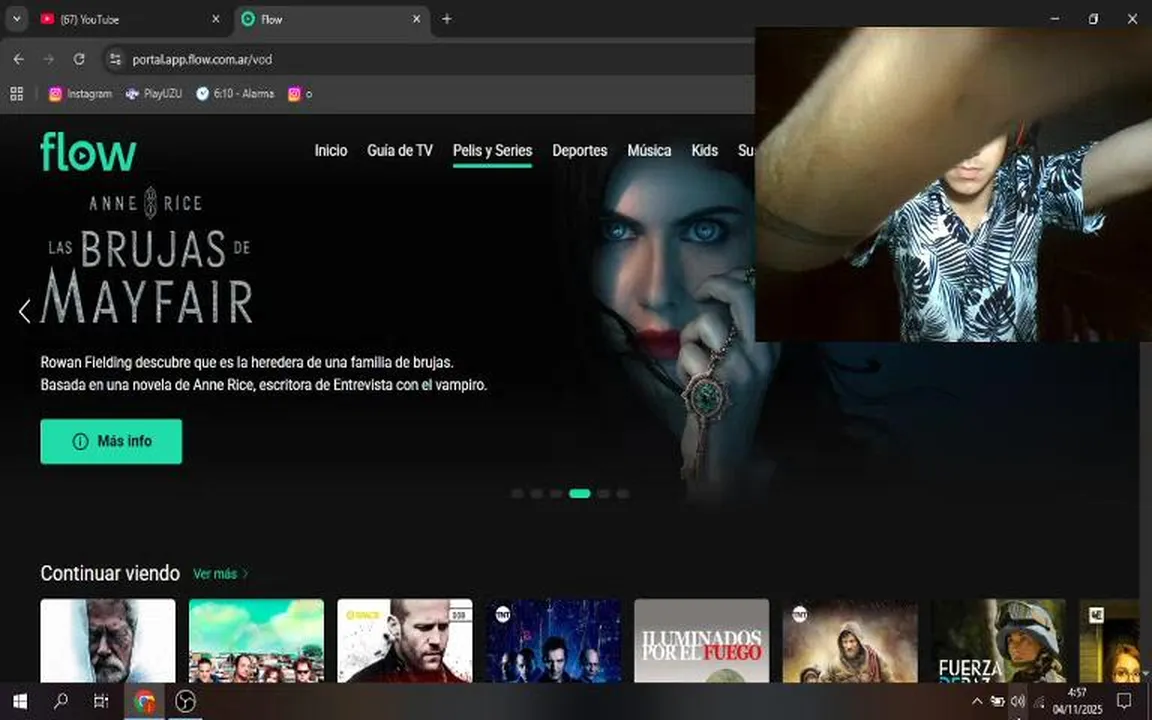
Task: Jump to second carousel dot
Action: 536,494
